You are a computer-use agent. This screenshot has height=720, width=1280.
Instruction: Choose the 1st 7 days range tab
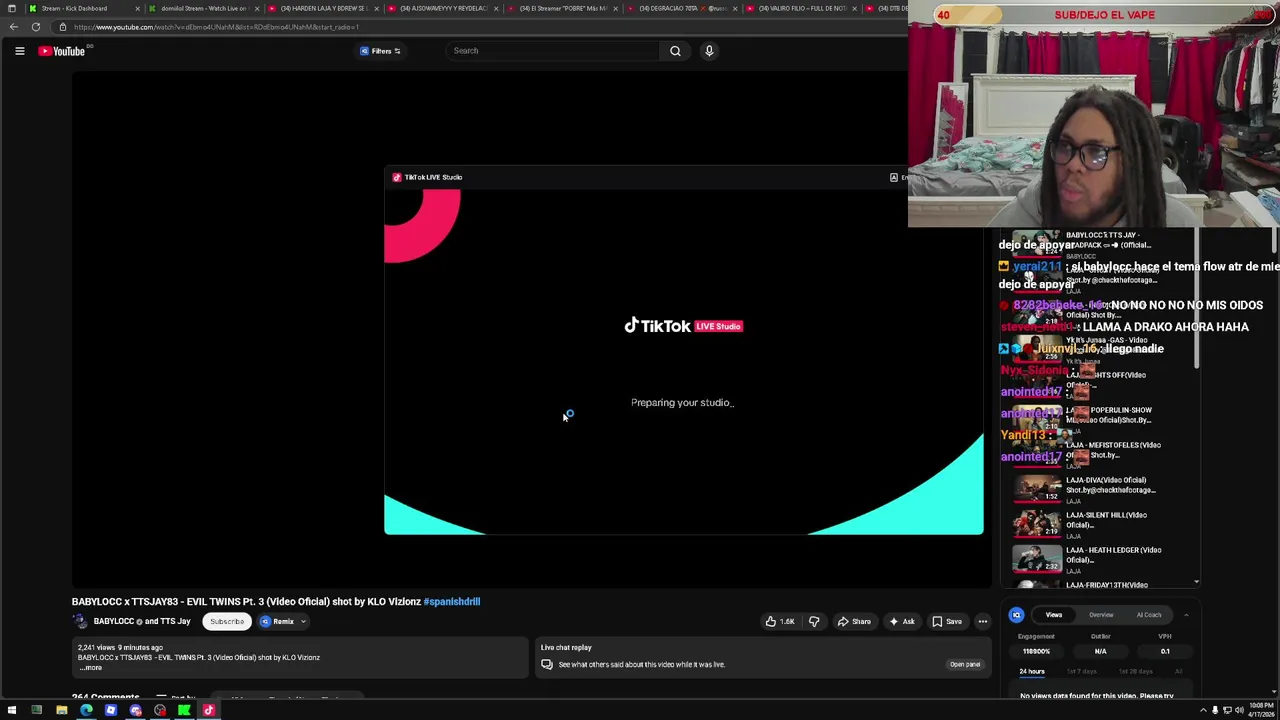point(1081,672)
